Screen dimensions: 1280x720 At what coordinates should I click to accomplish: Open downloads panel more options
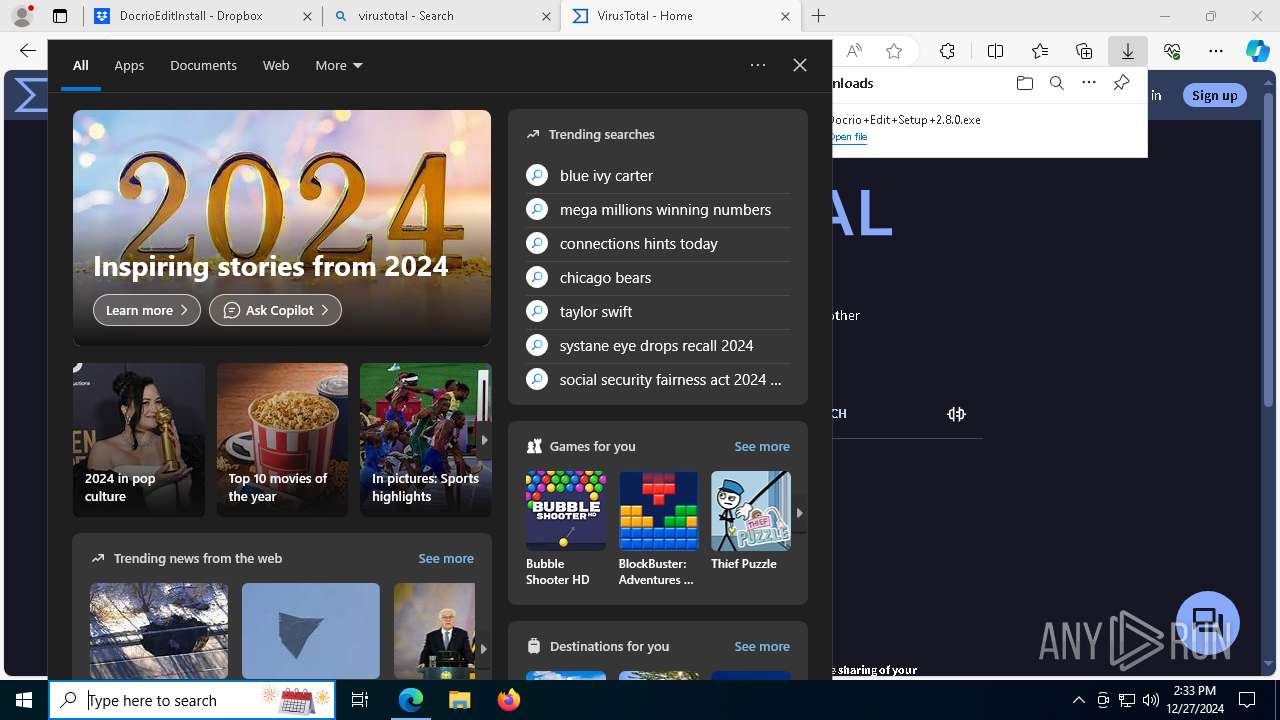[x=1089, y=83]
